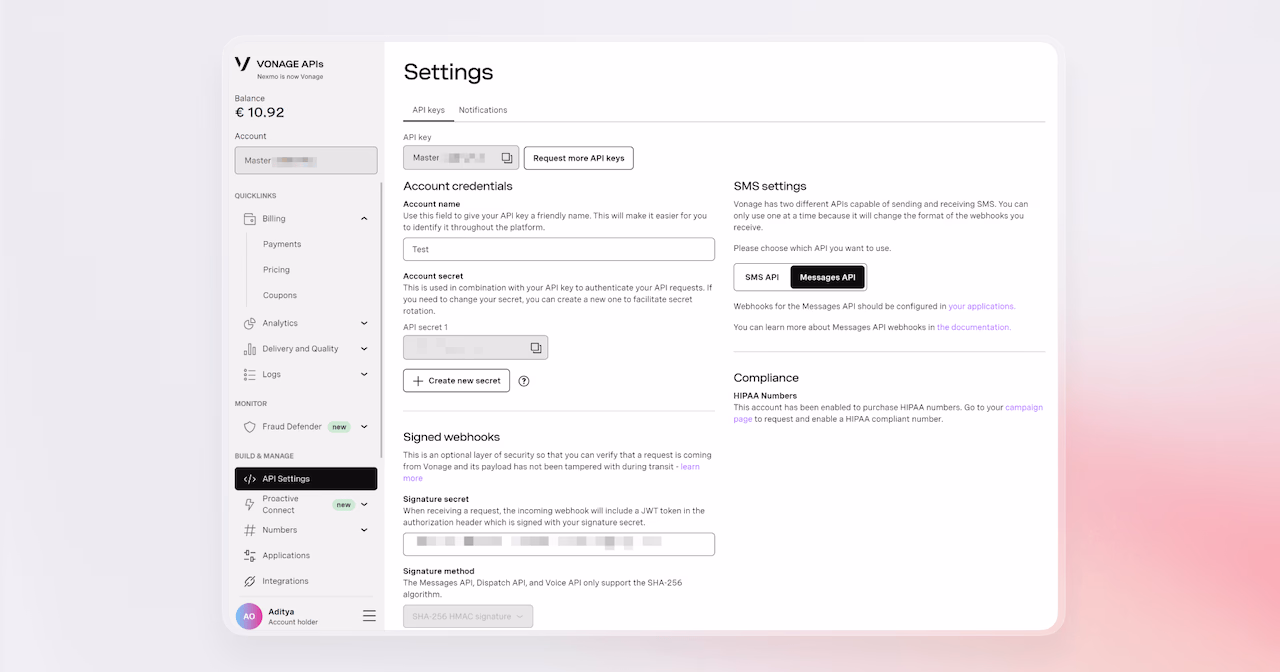Click the Analytics pie chart icon

tap(250, 323)
